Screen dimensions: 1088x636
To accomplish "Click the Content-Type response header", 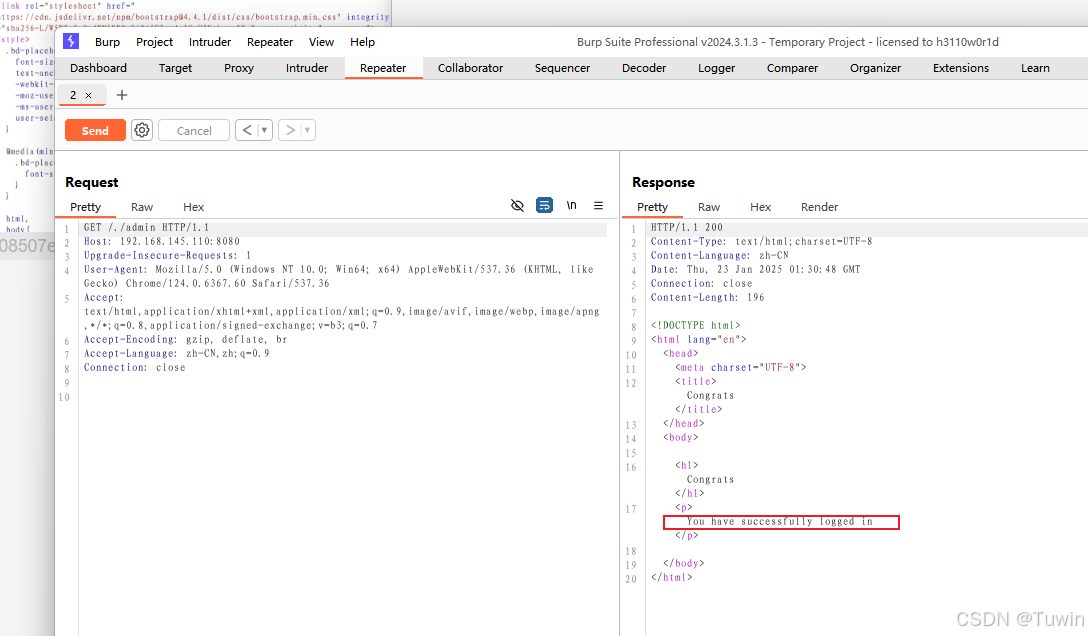I will (x=761, y=241).
